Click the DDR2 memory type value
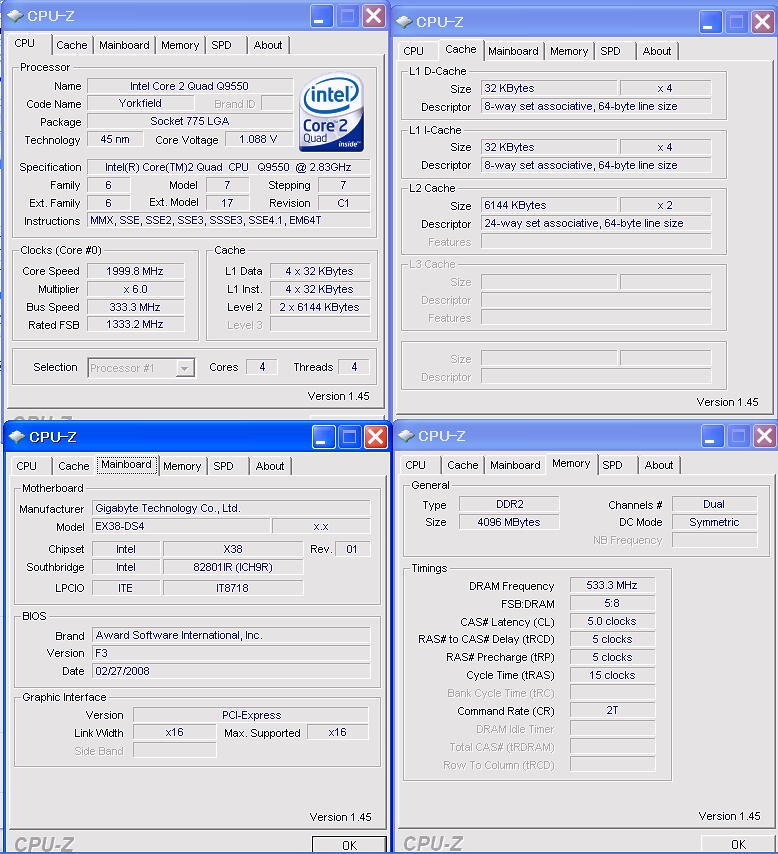 tap(509, 504)
